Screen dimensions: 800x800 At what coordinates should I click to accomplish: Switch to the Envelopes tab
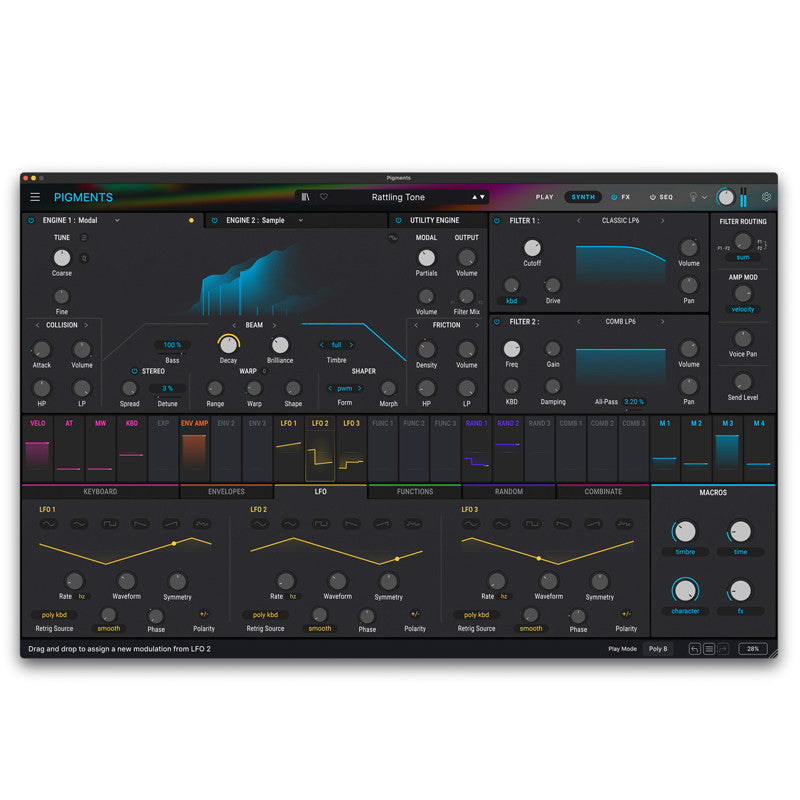[x=226, y=491]
